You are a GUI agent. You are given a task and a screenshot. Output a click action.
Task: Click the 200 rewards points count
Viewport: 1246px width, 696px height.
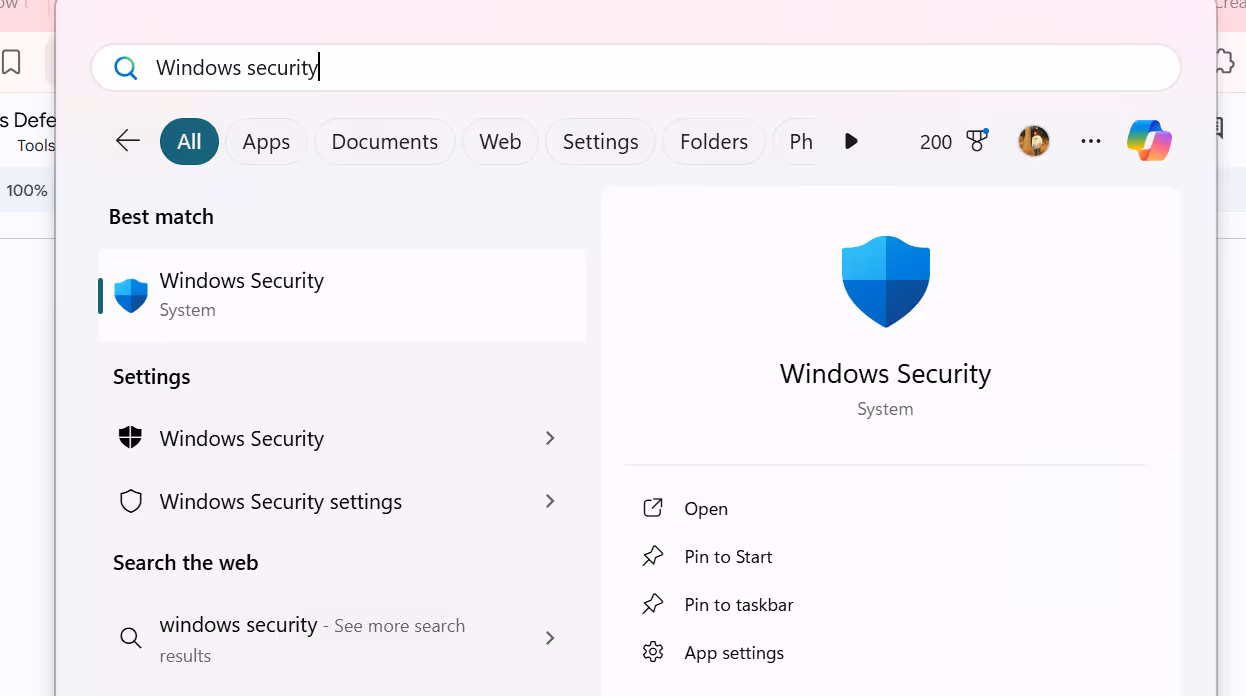point(936,142)
